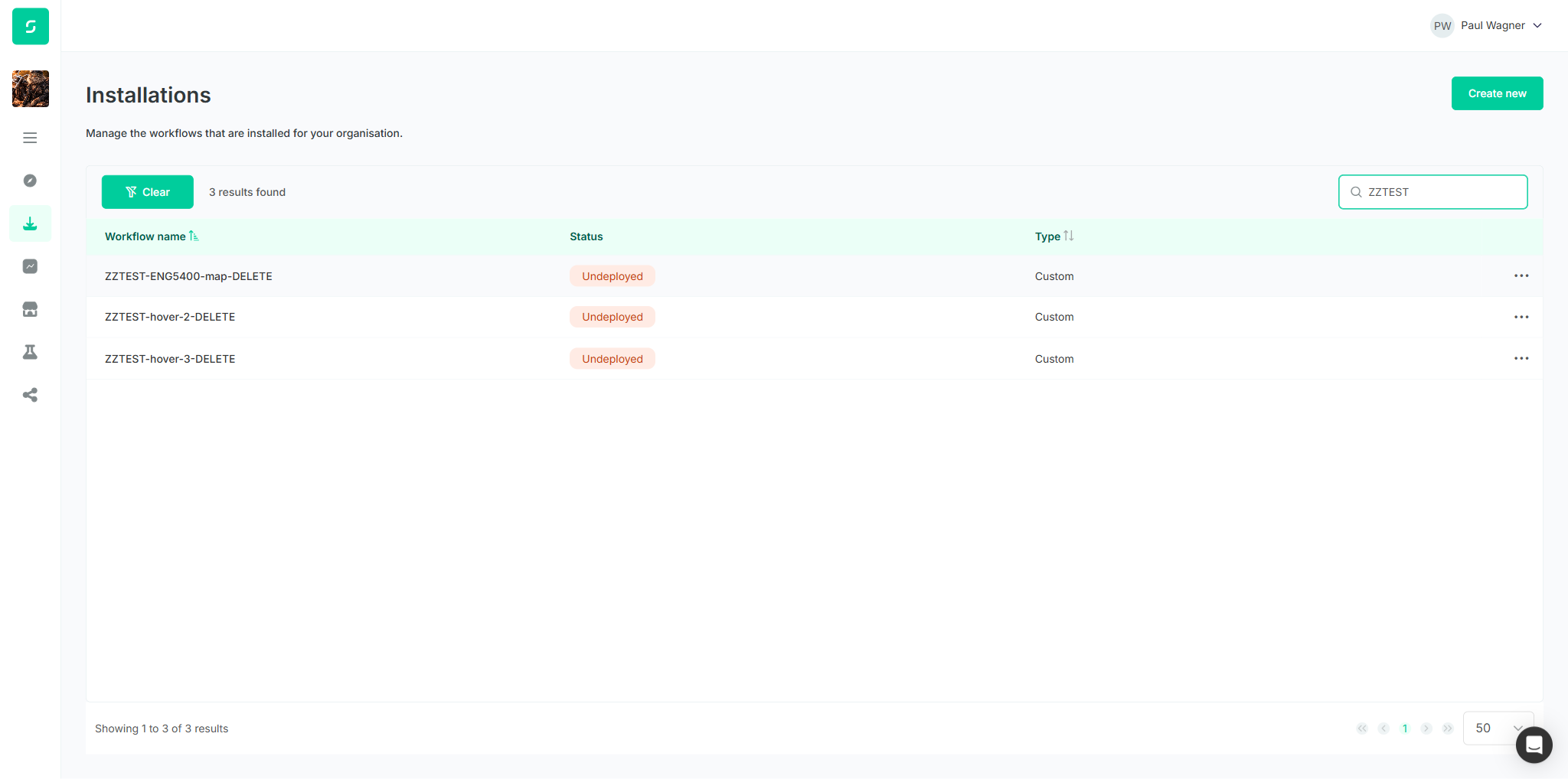Open the analytics chart icon
Viewport: 1568px width, 779px height.
point(30,266)
